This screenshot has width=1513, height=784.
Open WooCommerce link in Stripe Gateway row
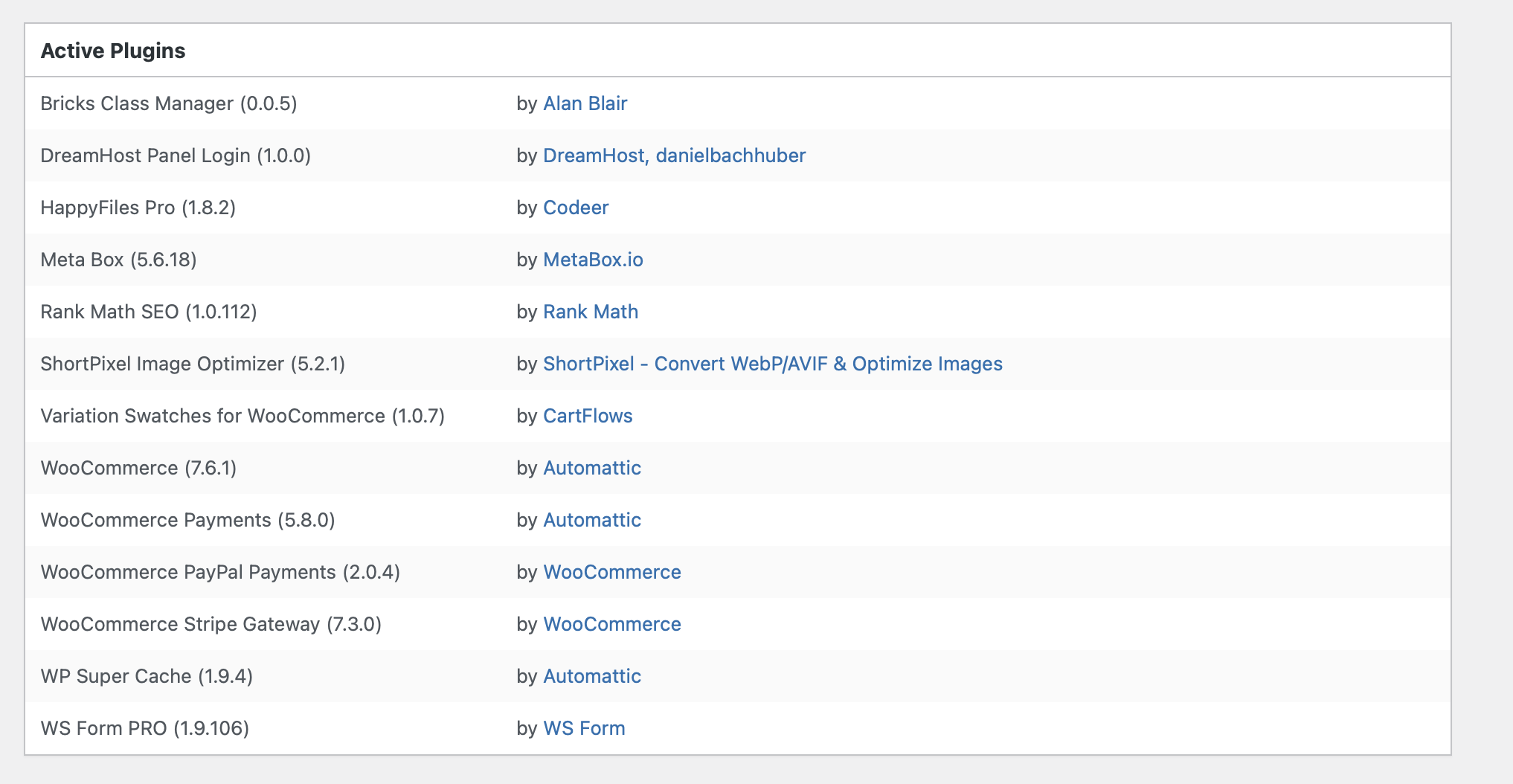tap(612, 624)
